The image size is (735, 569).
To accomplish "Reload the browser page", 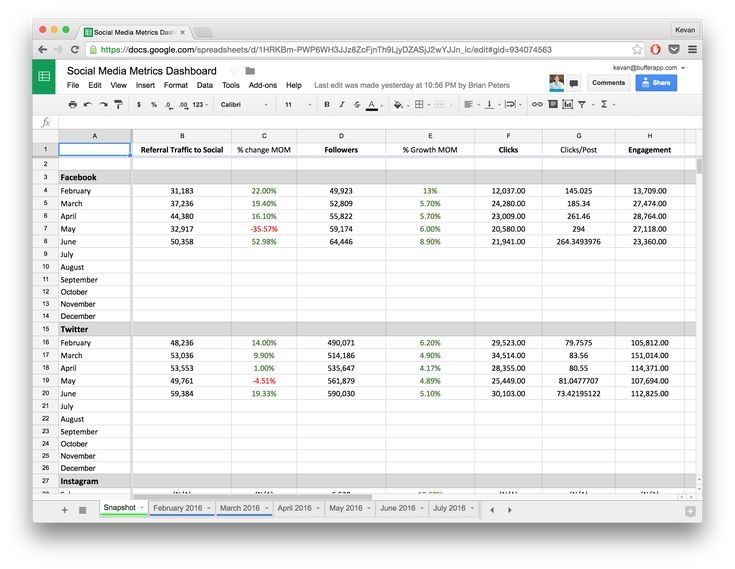I will 75,49.
